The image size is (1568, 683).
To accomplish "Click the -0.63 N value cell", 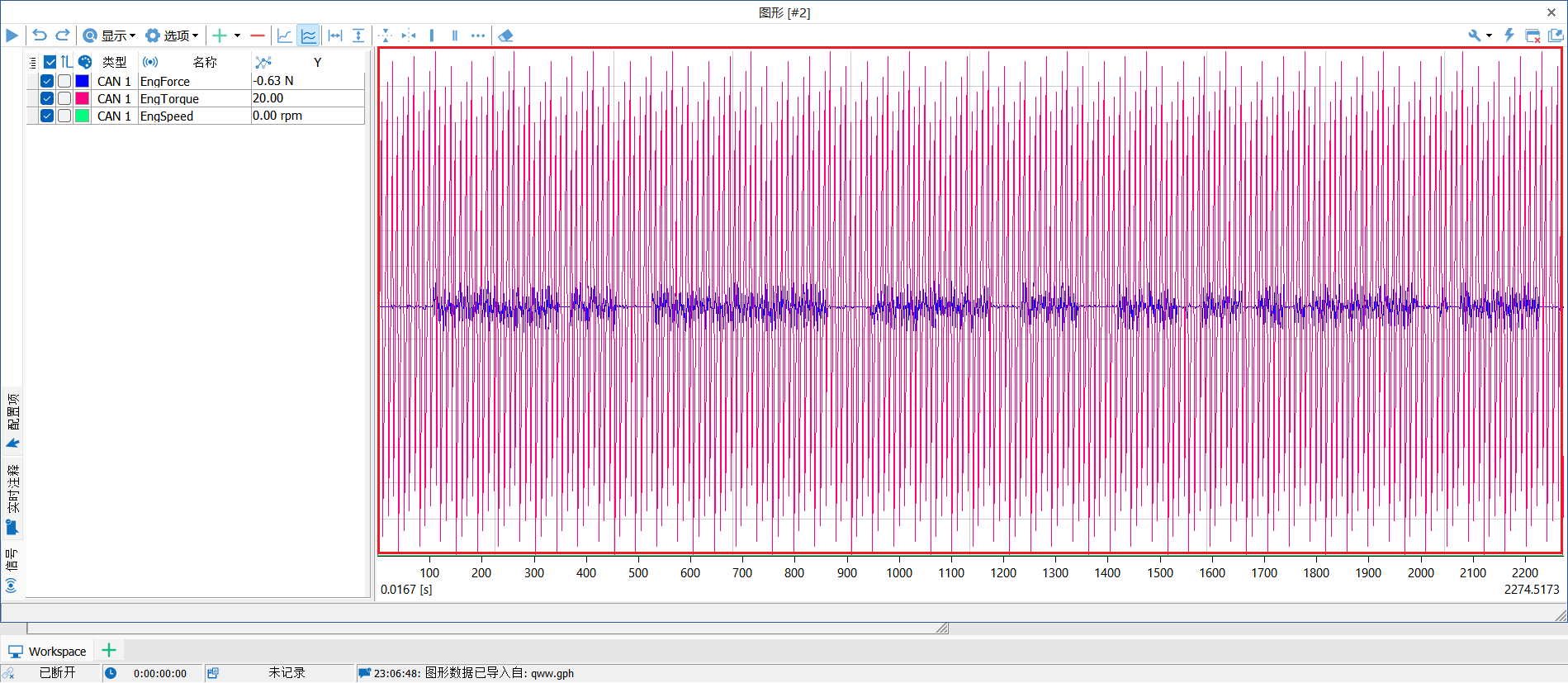I will pyautogui.click(x=307, y=81).
